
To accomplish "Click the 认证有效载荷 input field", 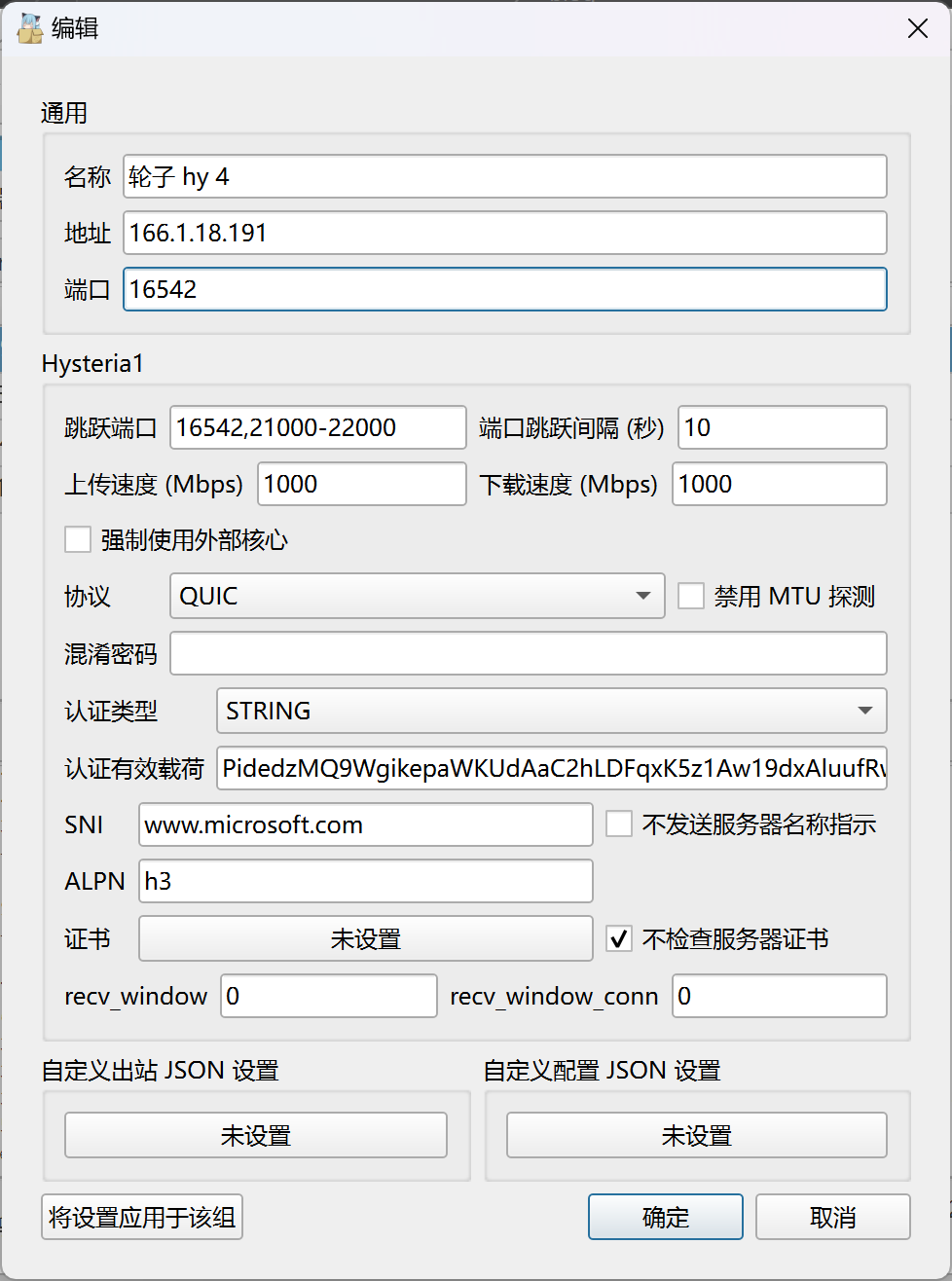I will coord(552,768).
